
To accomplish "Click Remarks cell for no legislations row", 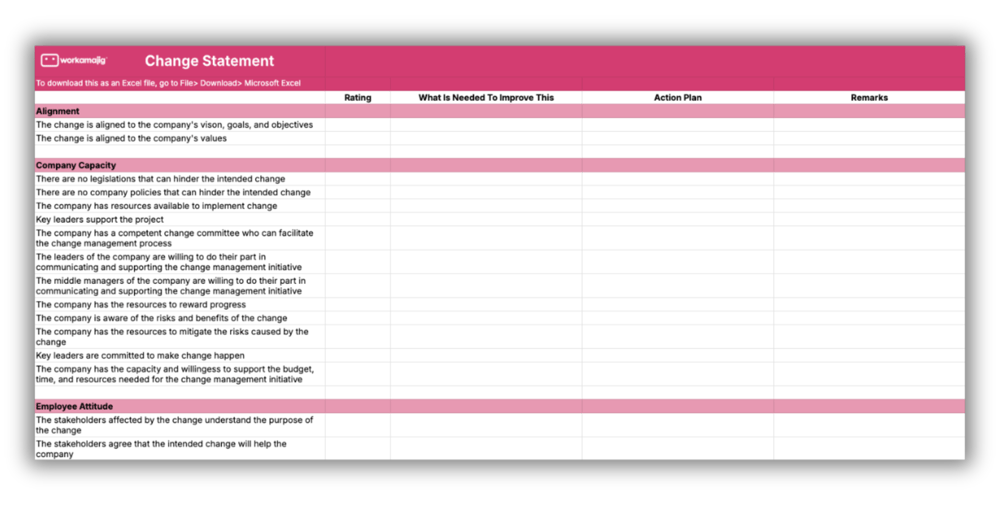I will pyautogui.click(x=869, y=179).
